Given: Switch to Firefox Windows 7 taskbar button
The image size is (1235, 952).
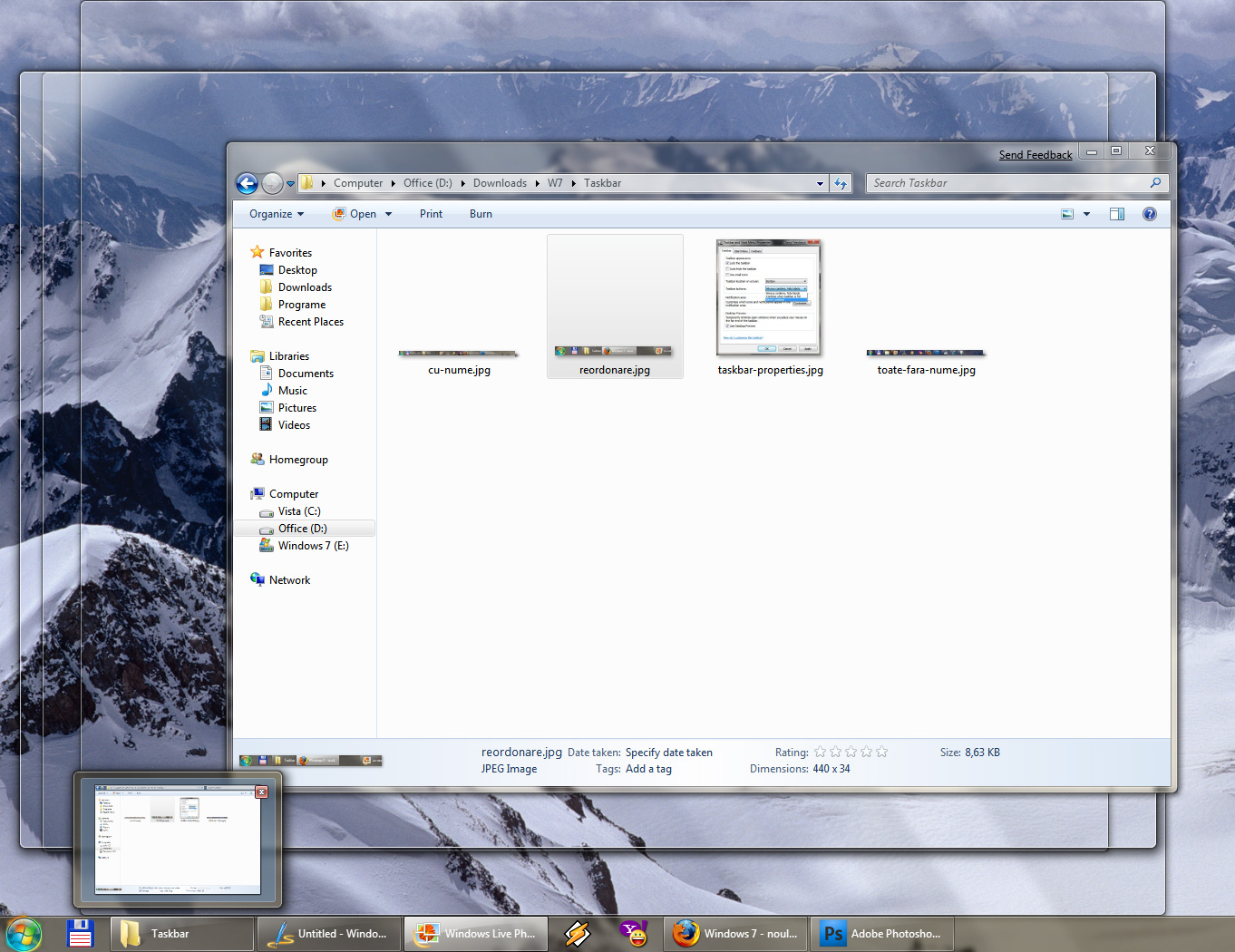Looking at the screenshot, I should [x=735, y=934].
